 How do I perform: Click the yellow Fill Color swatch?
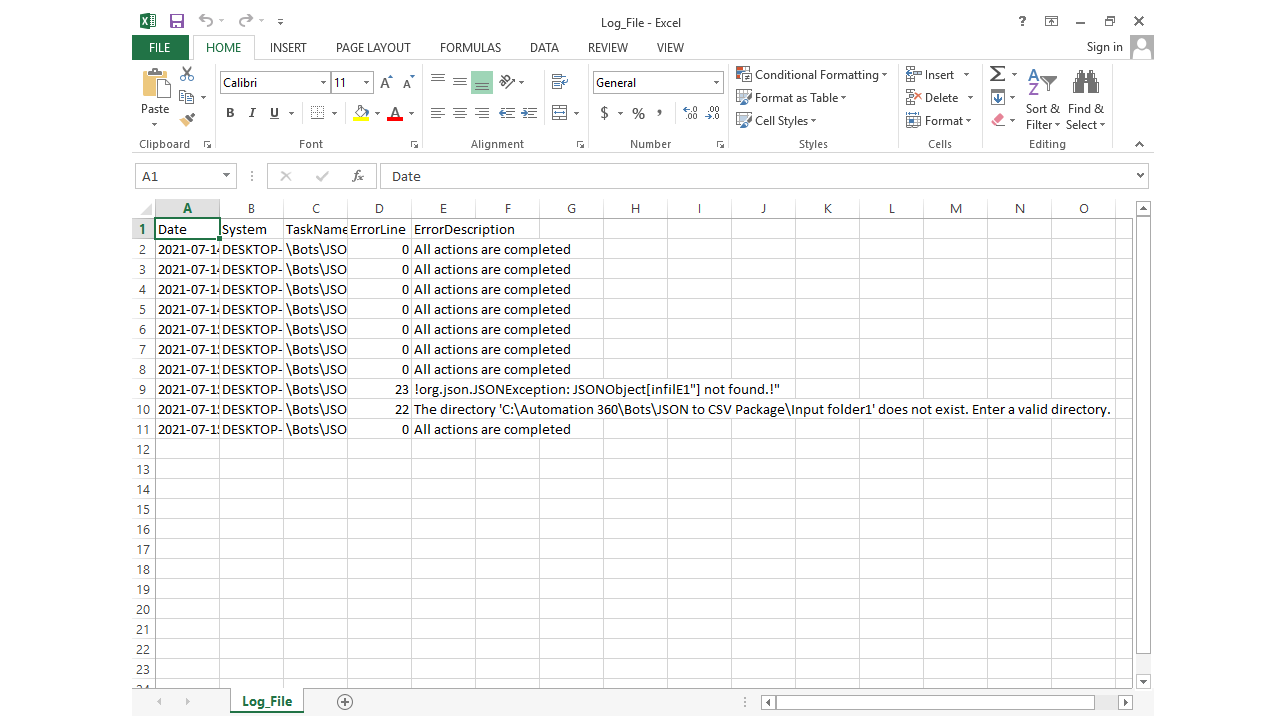[x=361, y=113]
